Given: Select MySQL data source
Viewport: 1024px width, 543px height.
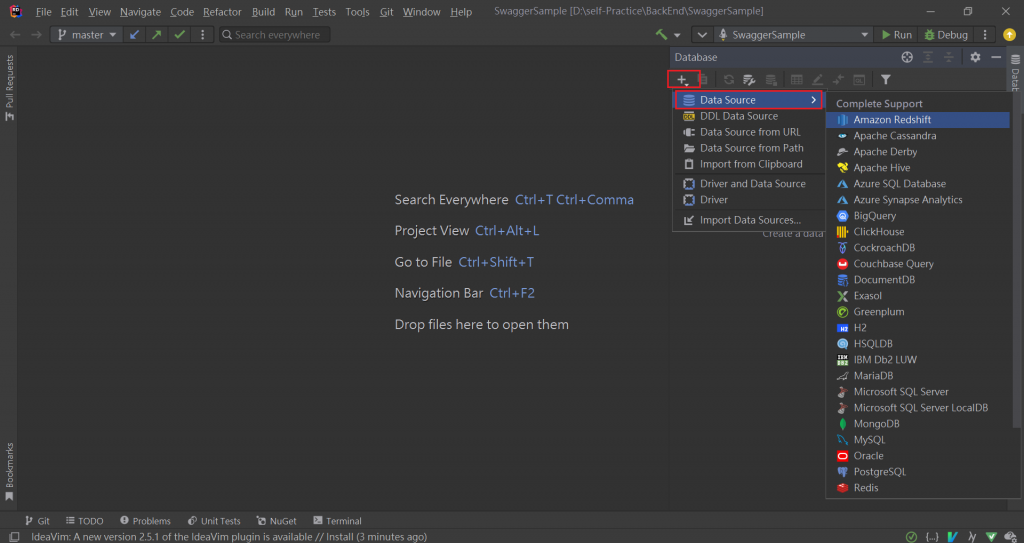Looking at the screenshot, I should click(x=918, y=440).
